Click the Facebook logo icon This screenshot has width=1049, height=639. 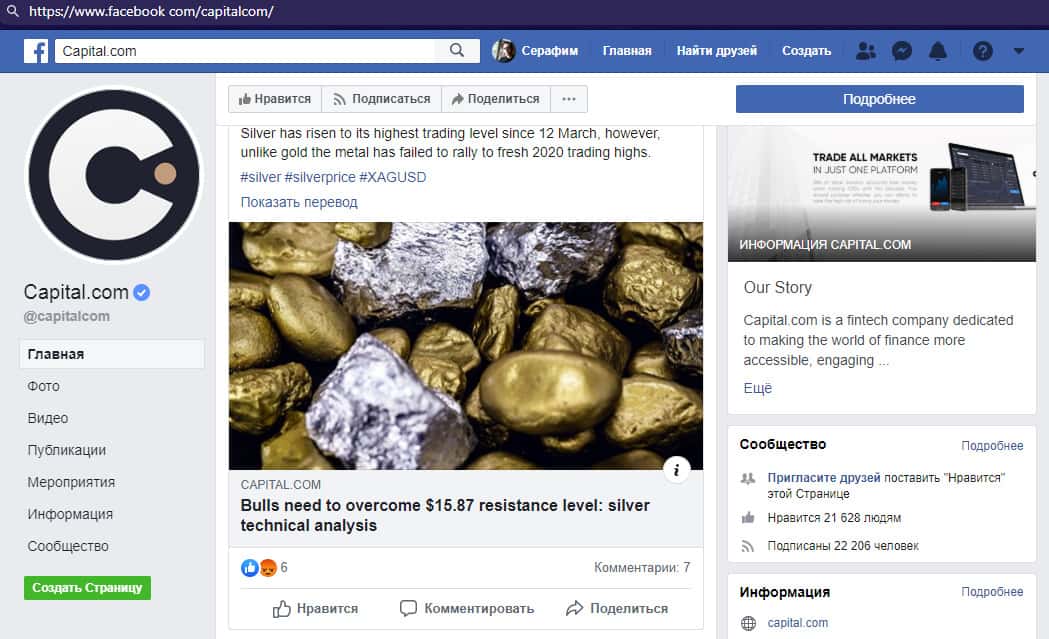pyautogui.click(x=35, y=51)
